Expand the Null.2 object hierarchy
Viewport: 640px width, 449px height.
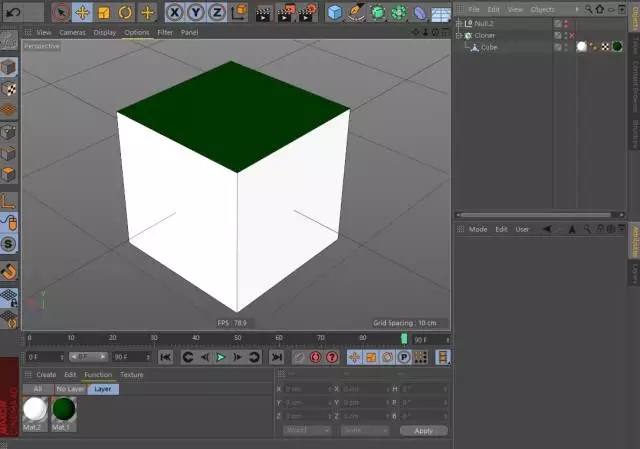click(x=458, y=23)
